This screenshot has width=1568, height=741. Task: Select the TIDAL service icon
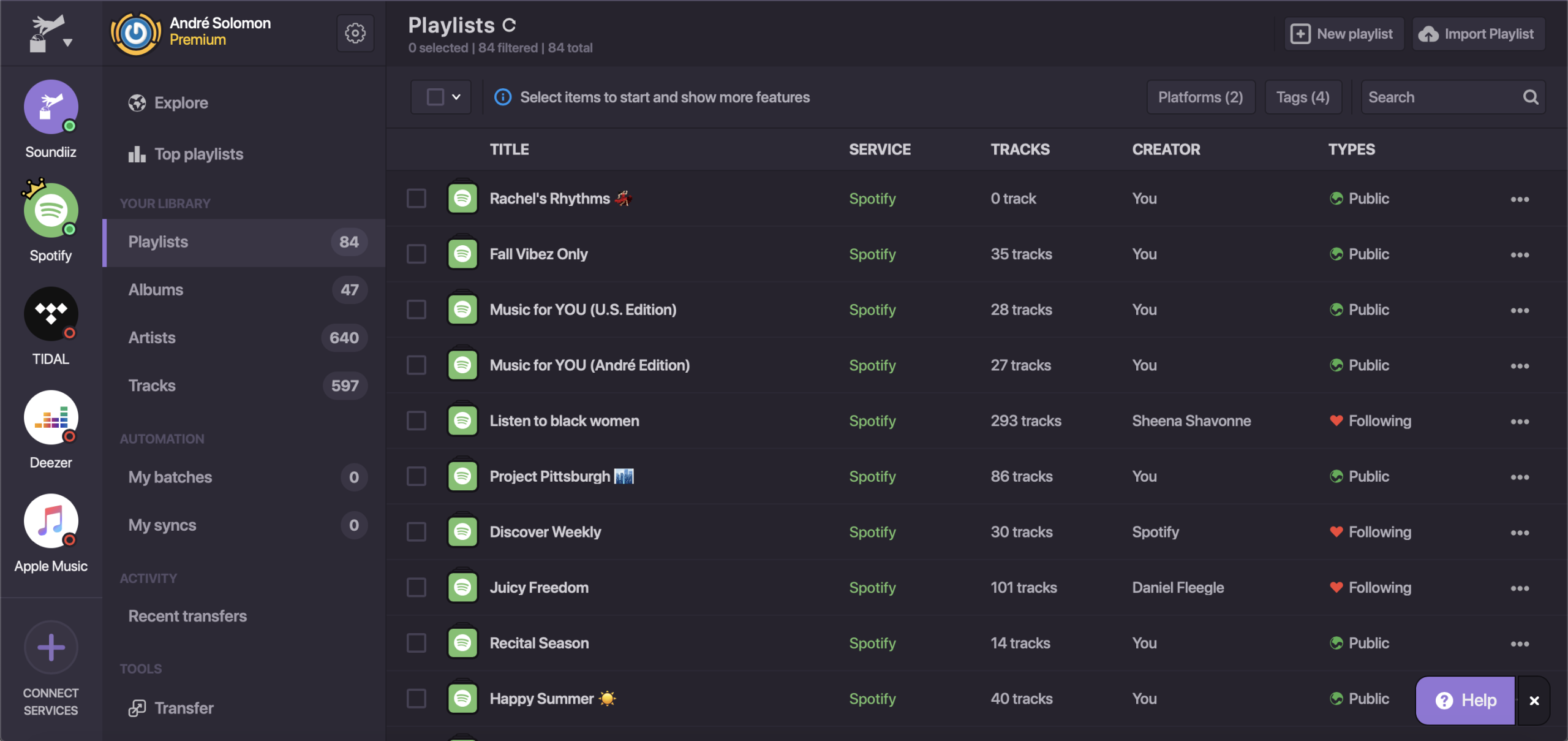(x=51, y=314)
